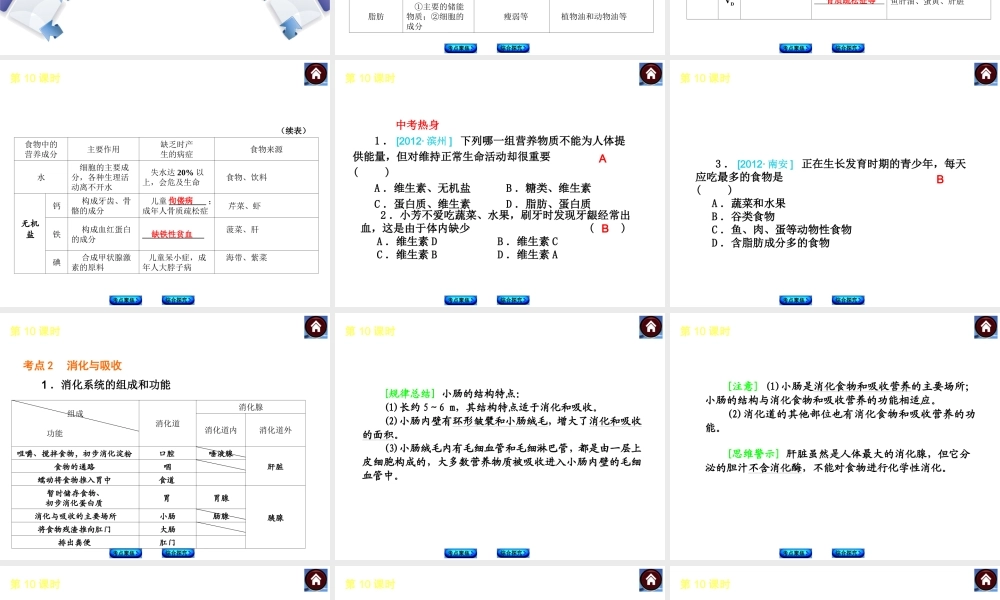Click home icon on the 续表 nutrition table slide
The image size is (1000, 600).
[x=316, y=74]
